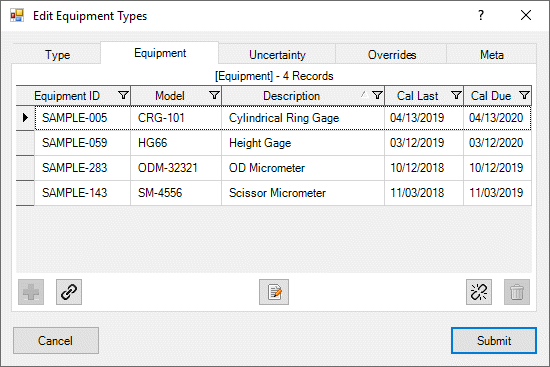
Task: Click the SAMPLE-059 cell
Action: pyautogui.click(x=82, y=143)
